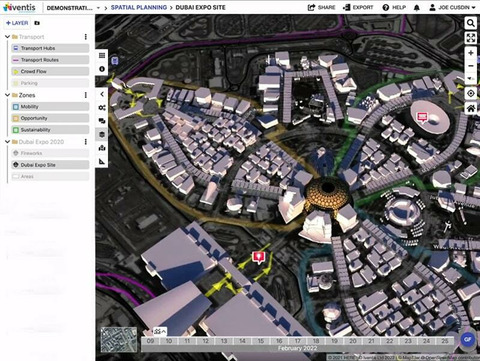Image resolution: width=480 pixels, height=361 pixels.
Task: Open the info panel icon
Action: 102,69
